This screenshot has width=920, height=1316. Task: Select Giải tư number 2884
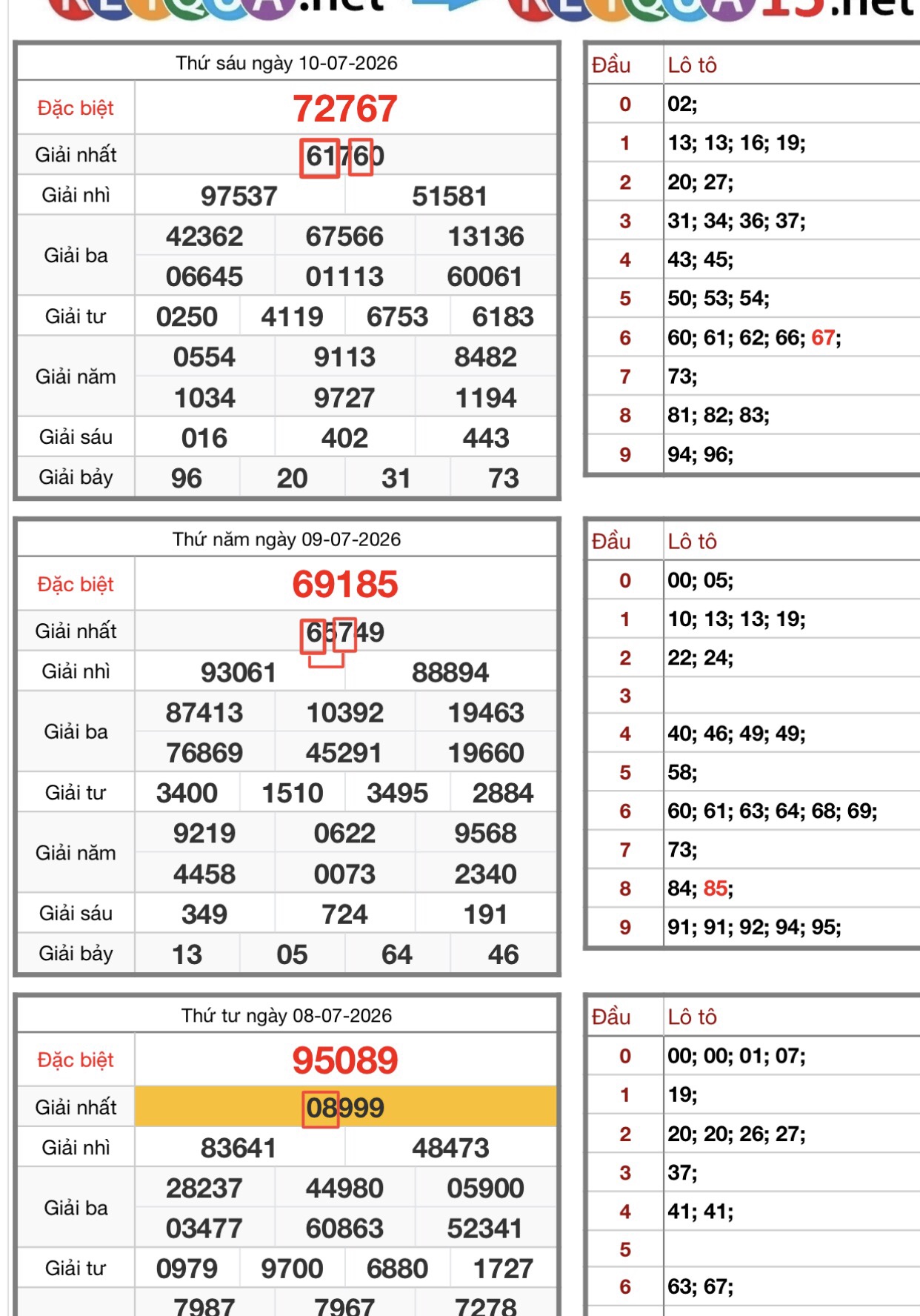pyautogui.click(x=503, y=793)
